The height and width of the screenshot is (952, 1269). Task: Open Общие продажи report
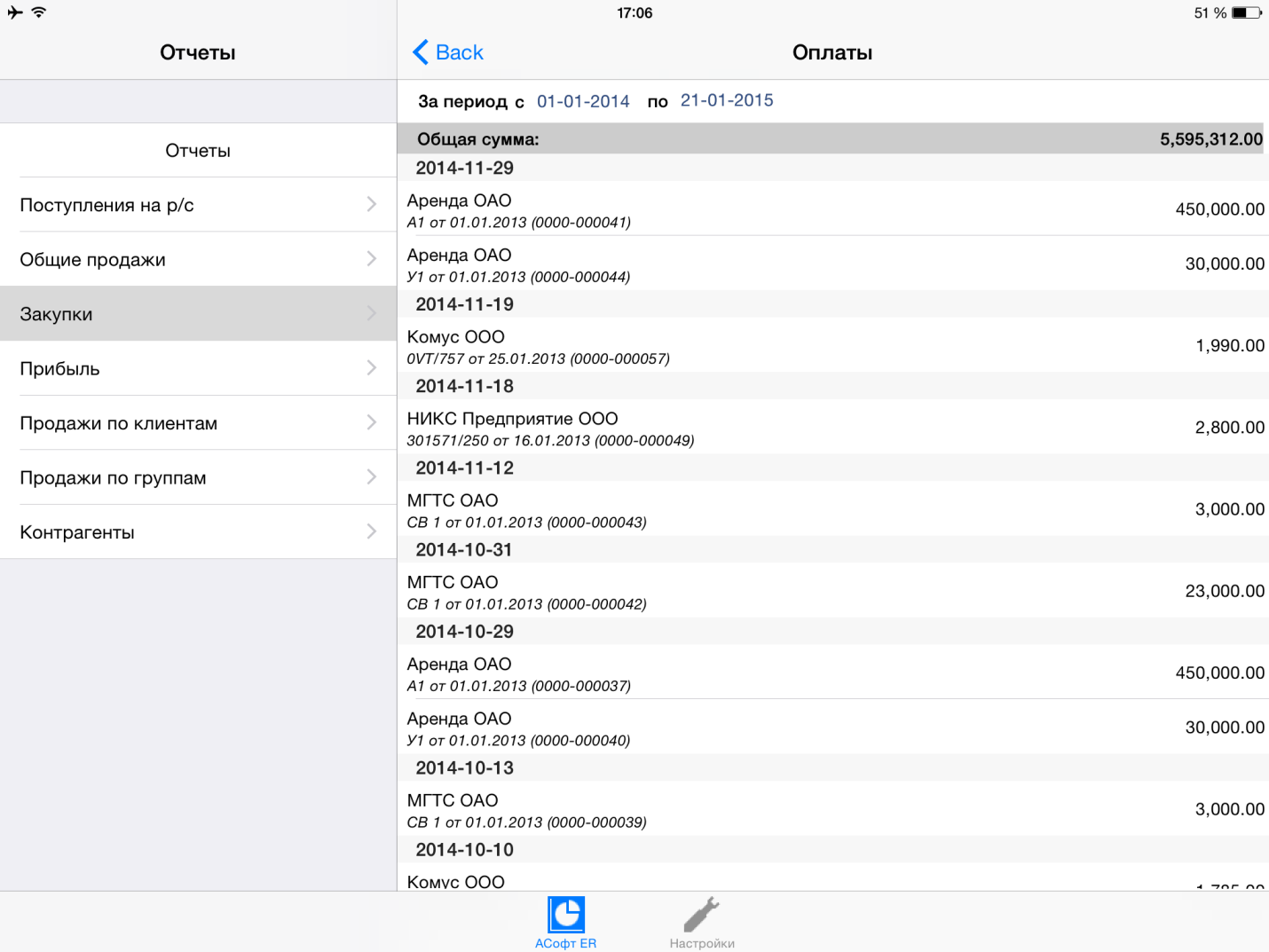point(198,259)
